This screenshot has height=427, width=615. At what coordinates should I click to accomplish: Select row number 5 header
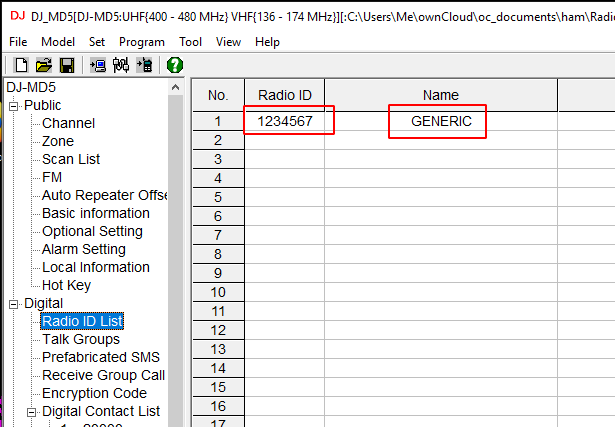(x=218, y=197)
